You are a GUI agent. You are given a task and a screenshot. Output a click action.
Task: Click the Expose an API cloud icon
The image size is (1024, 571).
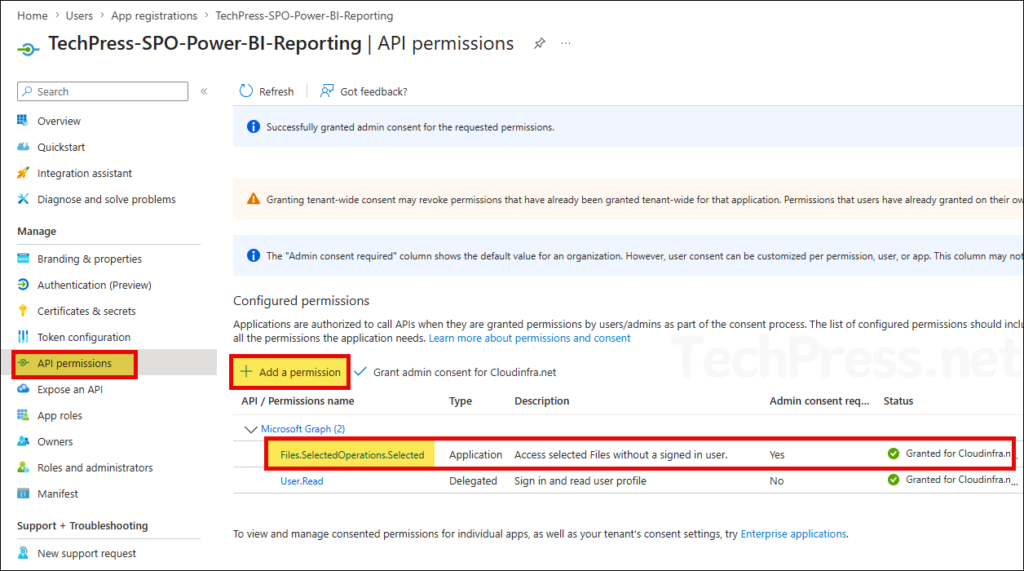23,389
